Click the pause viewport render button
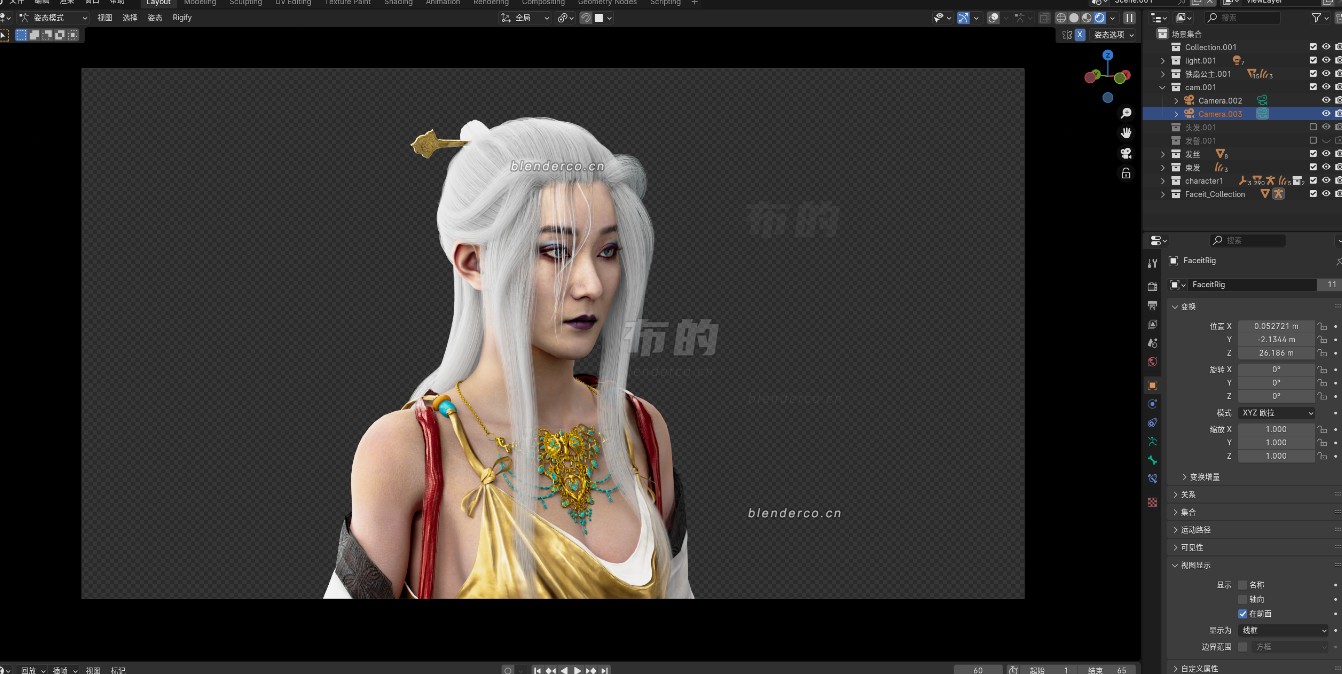Viewport: 1342px width, 674px height. (x=1129, y=18)
